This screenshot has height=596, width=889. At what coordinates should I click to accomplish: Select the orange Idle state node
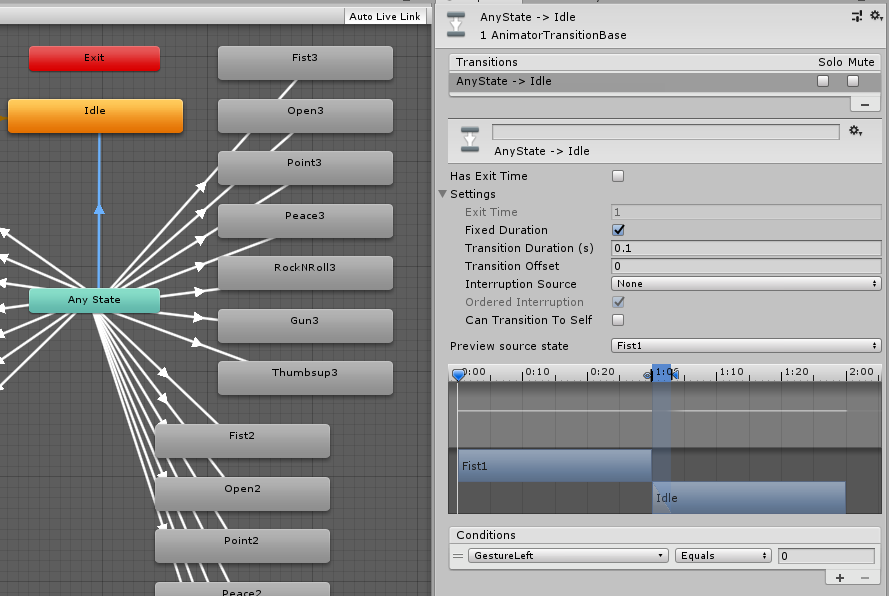point(95,115)
